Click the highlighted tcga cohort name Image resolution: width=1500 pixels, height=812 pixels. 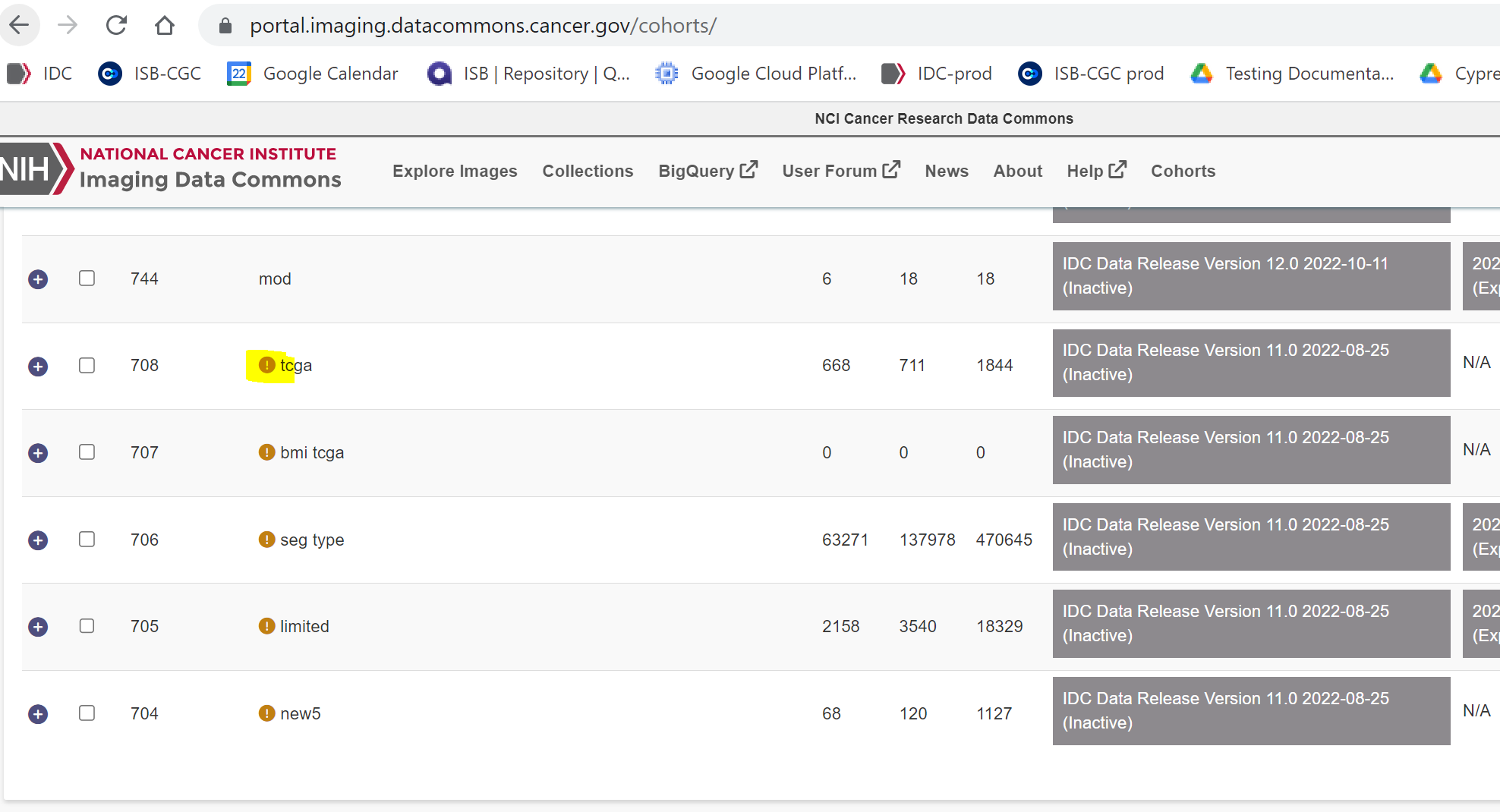tap(298, 364)
